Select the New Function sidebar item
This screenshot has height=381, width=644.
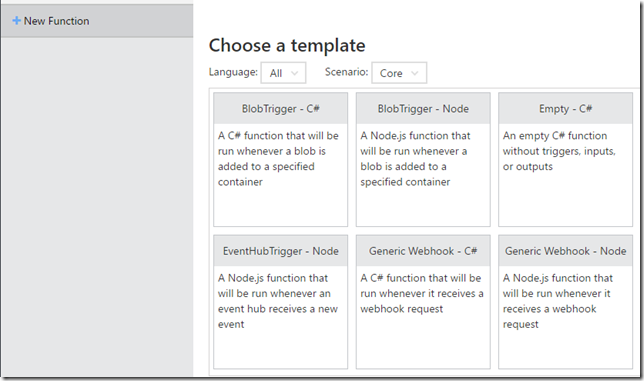coord(97,21)
